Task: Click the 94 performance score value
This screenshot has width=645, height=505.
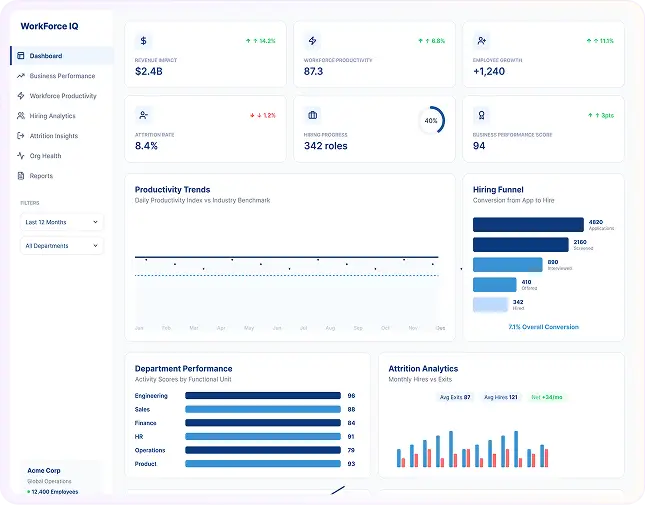Action: 479,146
